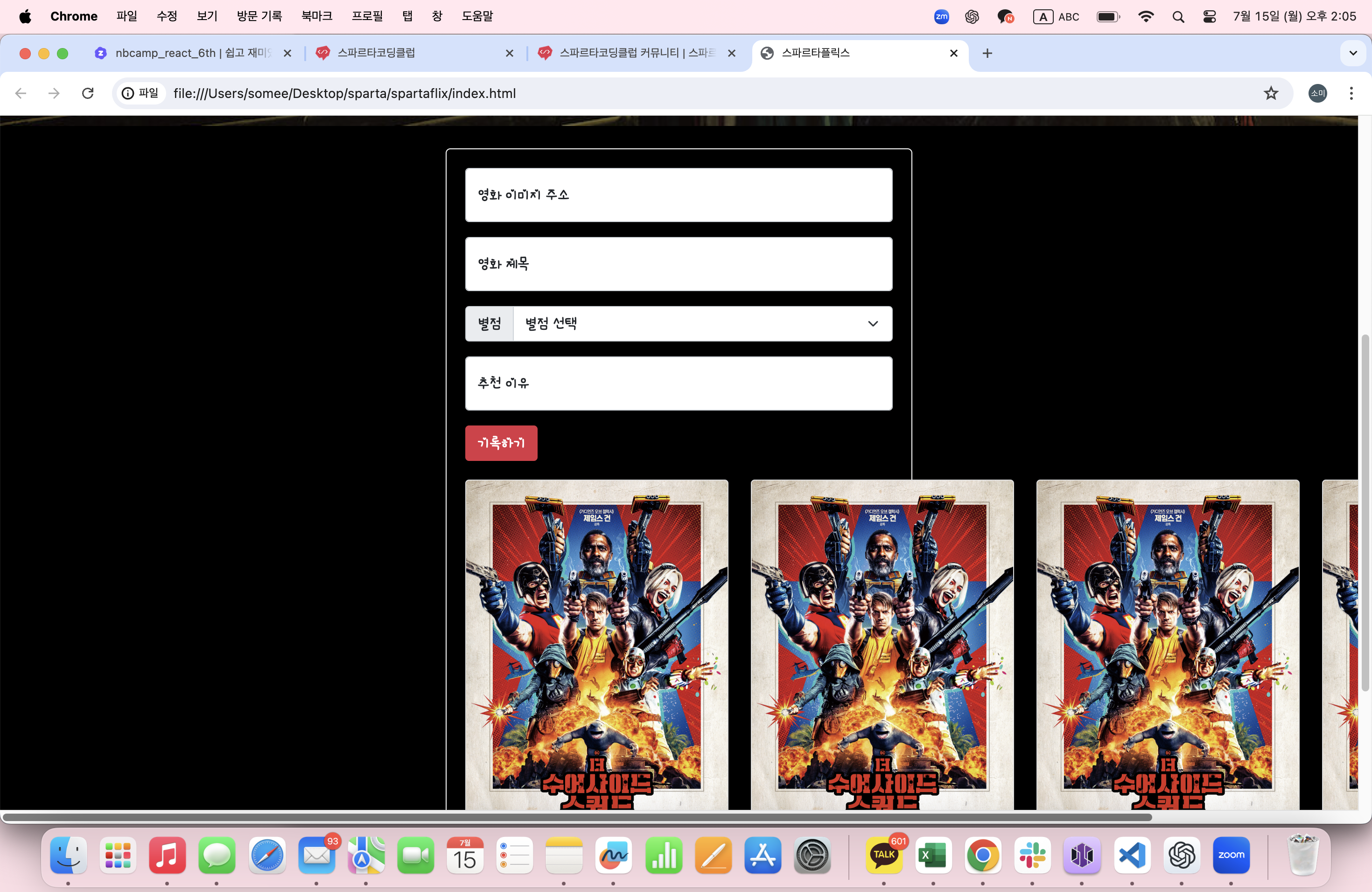Focus the 추천 이유 input field
This screenshot has width=1372, height=892.
pos(679,383)
